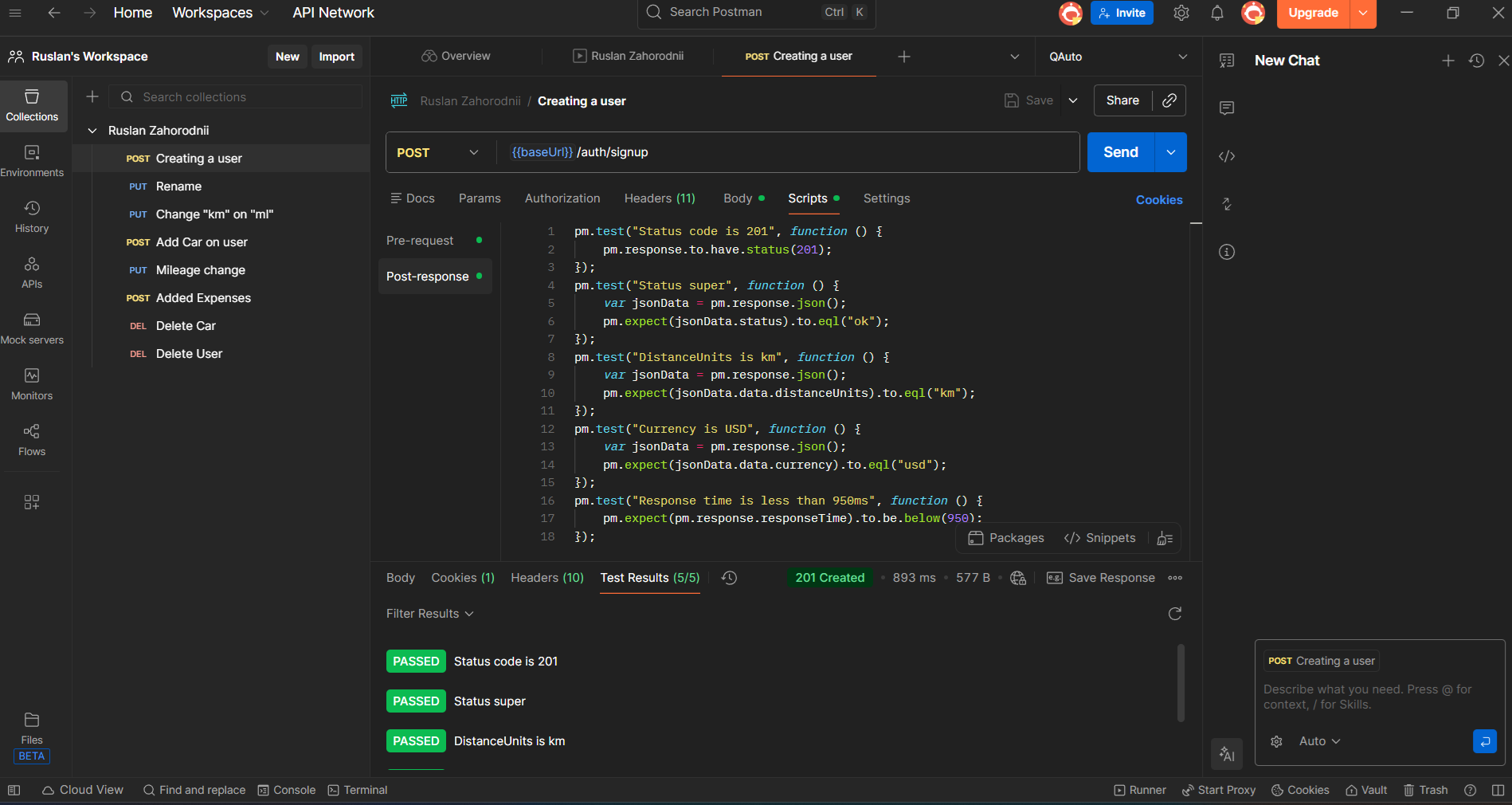Open the History sidebar panel
Image resolution: width=1512 pixels, height=805 pixels.
32,216
